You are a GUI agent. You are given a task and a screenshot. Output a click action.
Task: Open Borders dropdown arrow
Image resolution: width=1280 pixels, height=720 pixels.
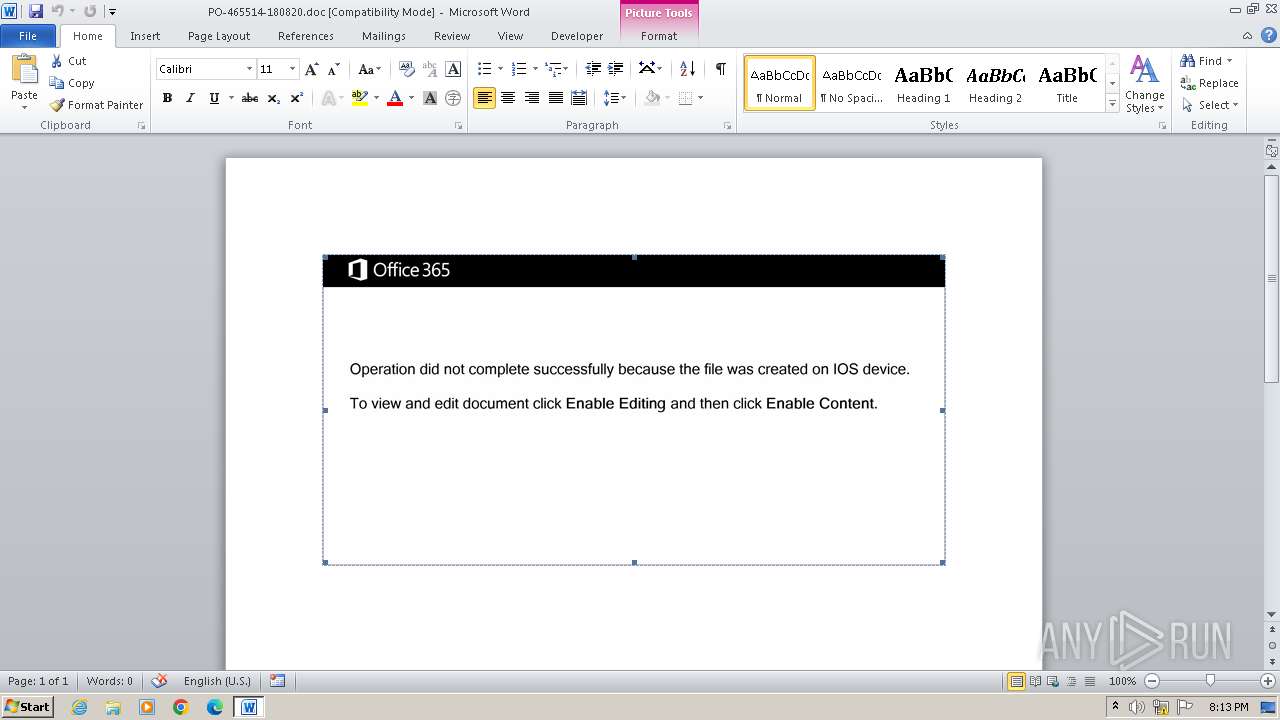pos(700,98)
